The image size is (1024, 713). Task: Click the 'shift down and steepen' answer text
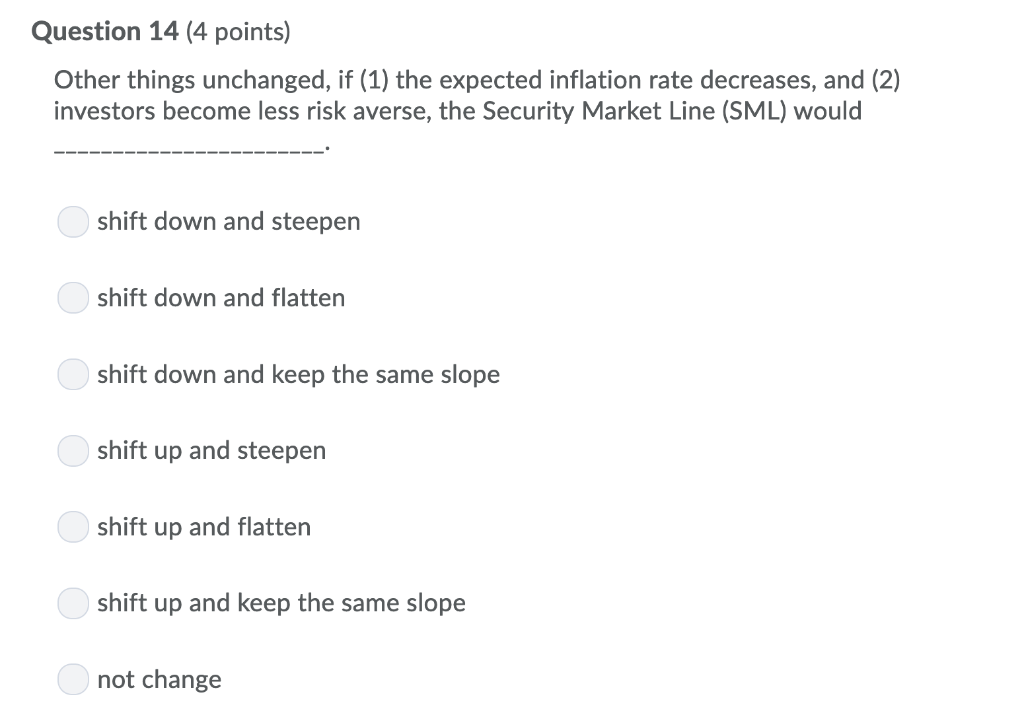[229, 222]
